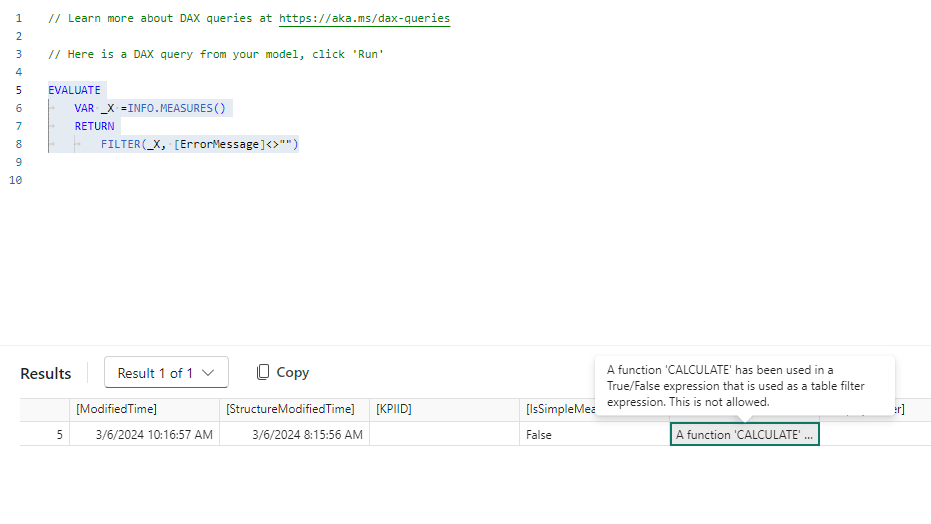Click line number 10 in the gutter
The image size is (931, 524).
tap(15, 180)
